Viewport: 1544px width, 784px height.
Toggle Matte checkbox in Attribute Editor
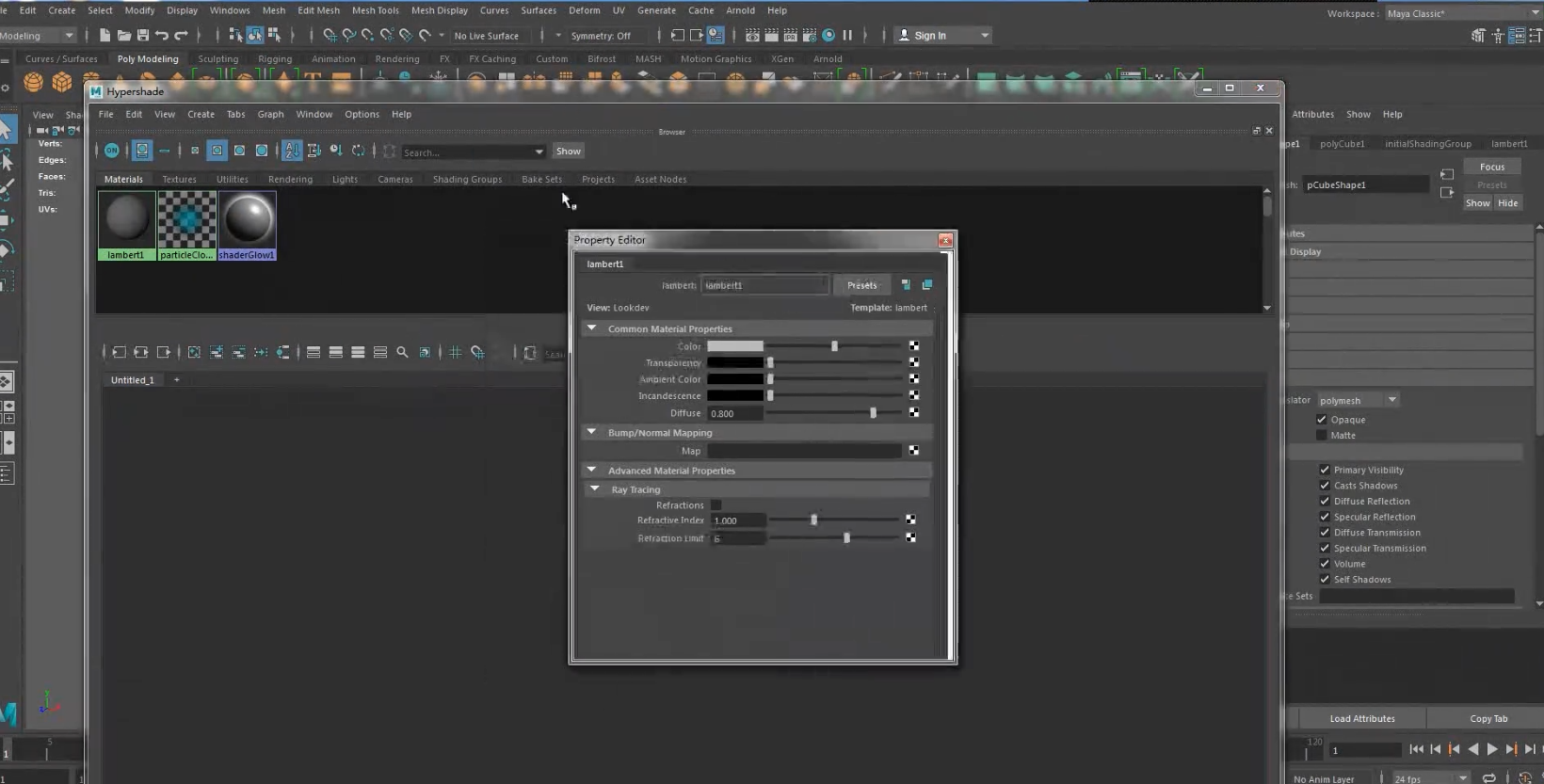pos(1322,435)
